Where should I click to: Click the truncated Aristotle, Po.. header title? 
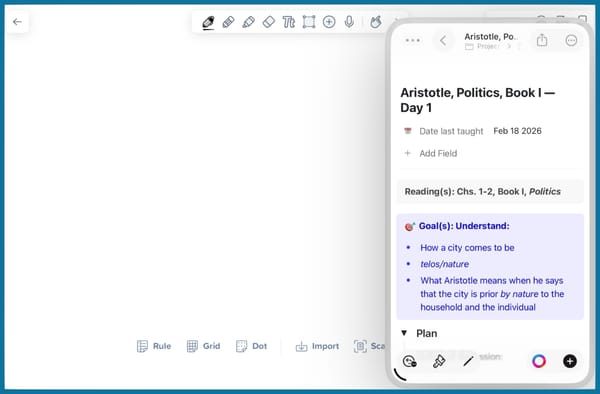[491, 36]
